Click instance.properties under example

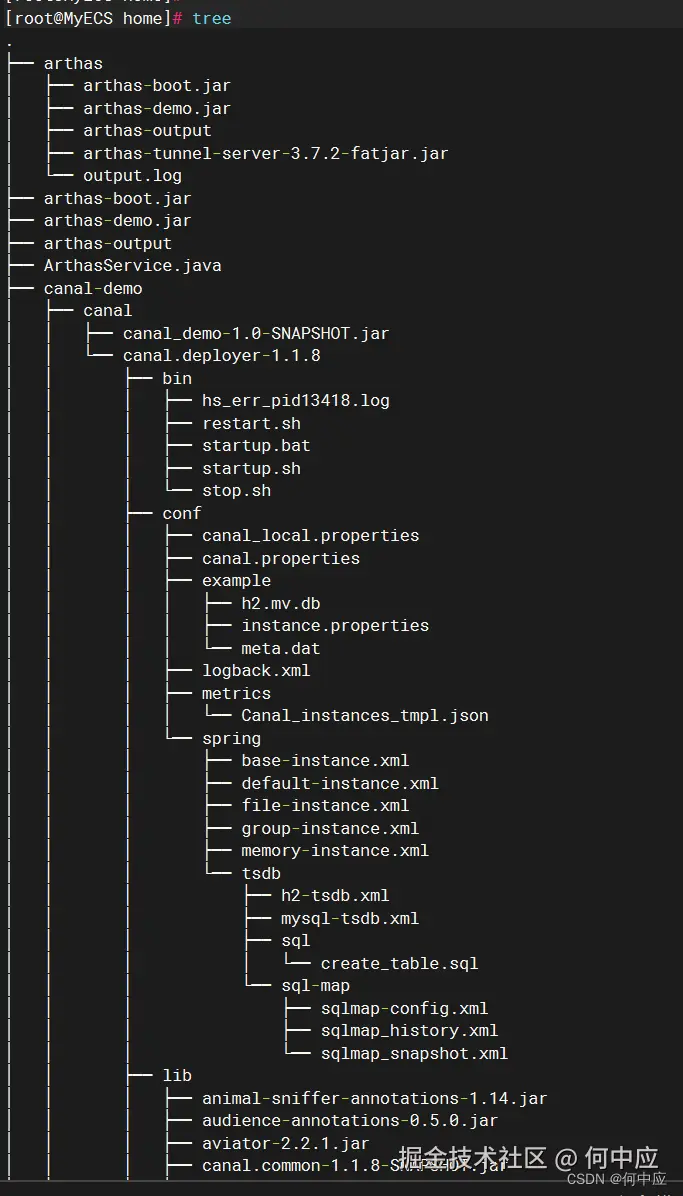pos(335,626)
